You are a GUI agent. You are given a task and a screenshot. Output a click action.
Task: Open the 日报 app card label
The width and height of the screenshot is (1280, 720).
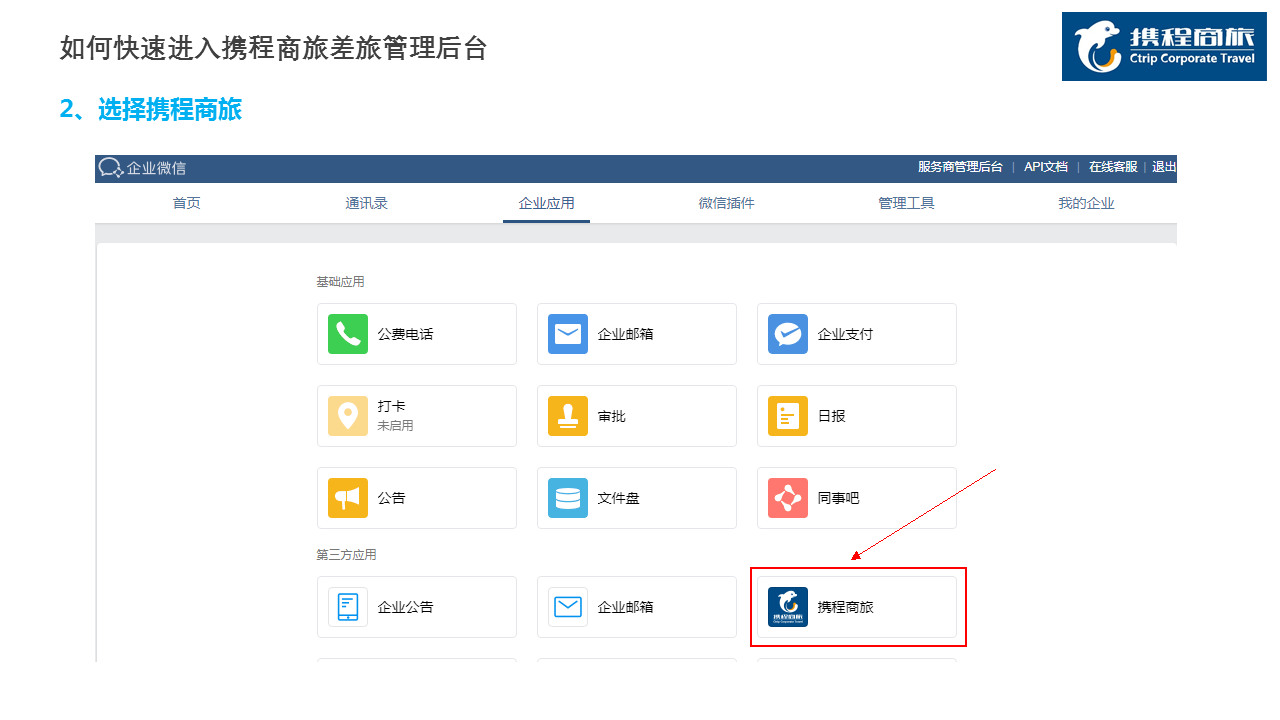pyautogui.click(x=832, y=416)
